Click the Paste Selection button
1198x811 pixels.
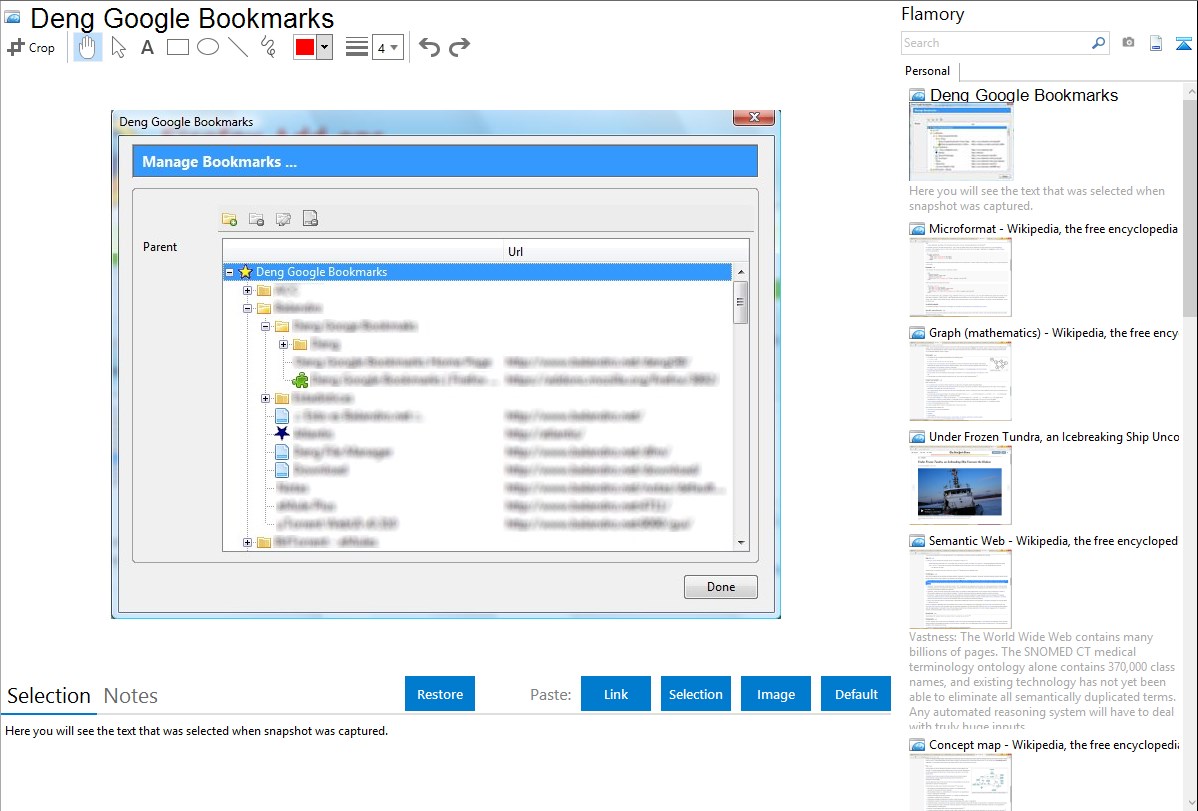tap(696, 694)
